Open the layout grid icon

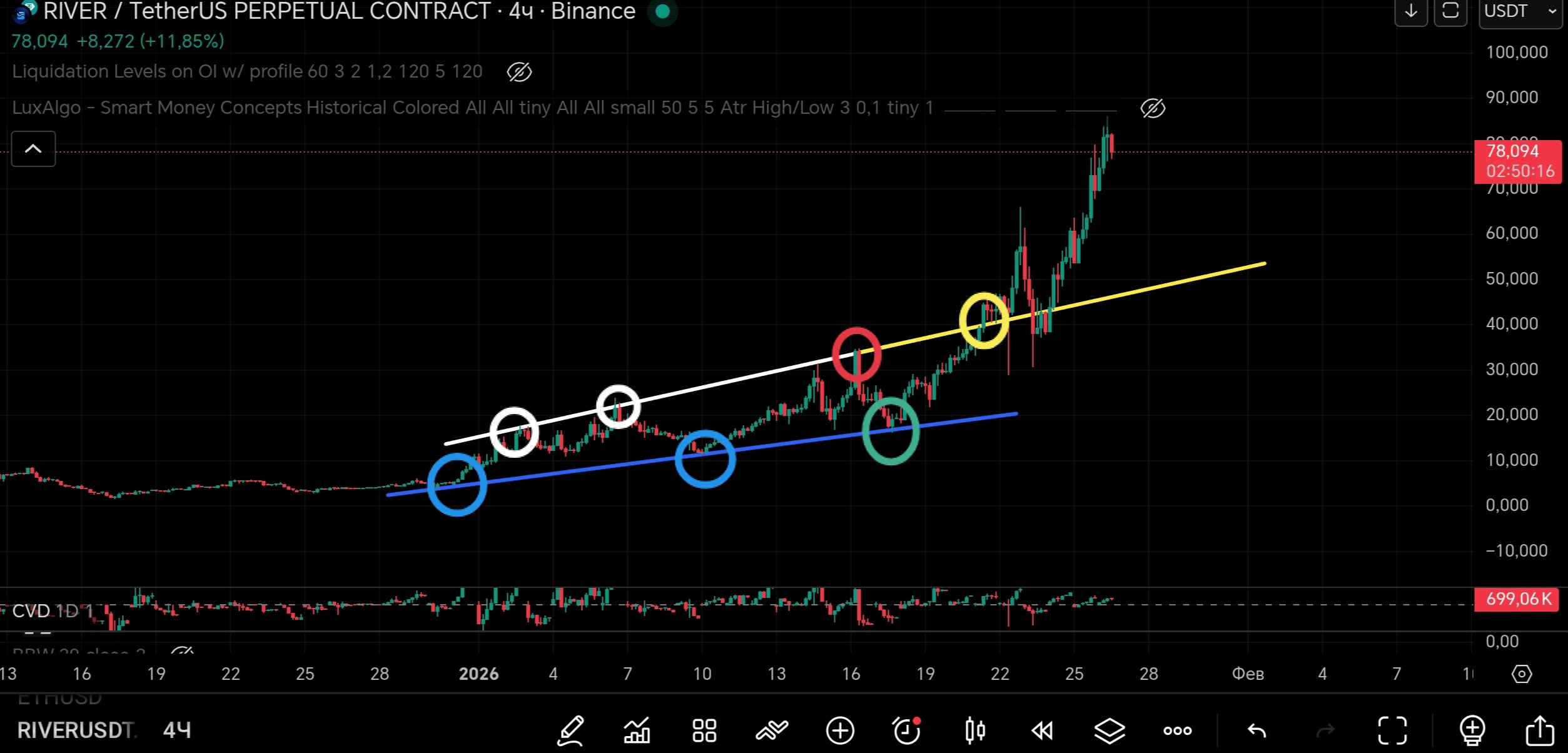coord(704,730)
